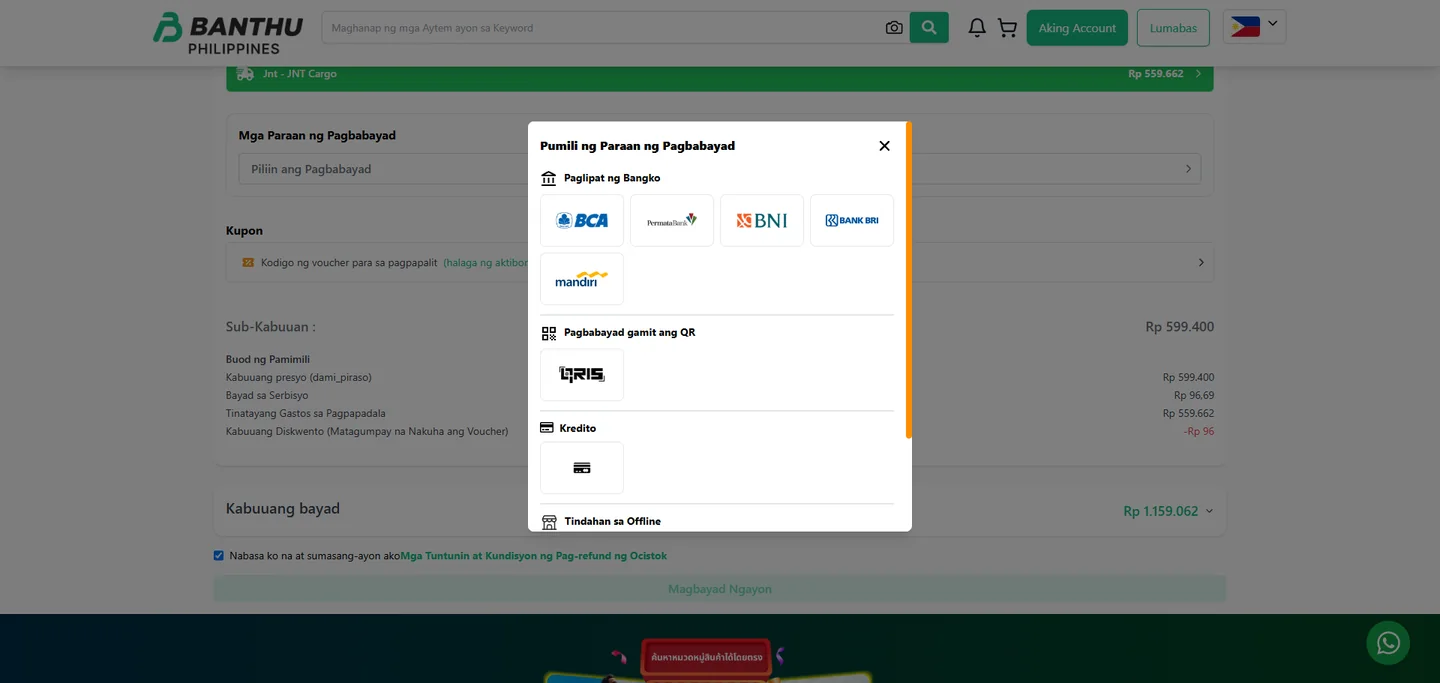Select BNI bank transfer option
This screenshot has height=683, width=1440.
tap(762, 220)
